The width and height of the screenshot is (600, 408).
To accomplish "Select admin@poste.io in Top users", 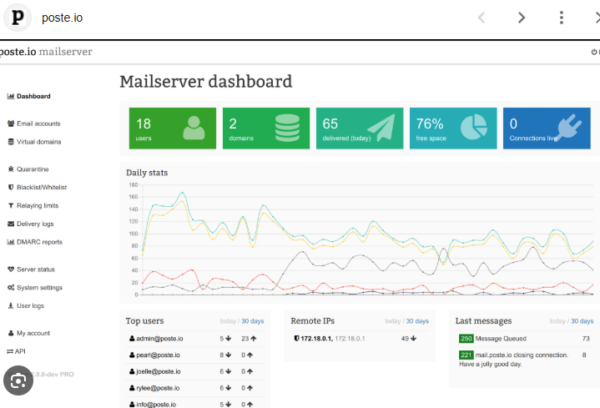I will (x=160, y=339).
